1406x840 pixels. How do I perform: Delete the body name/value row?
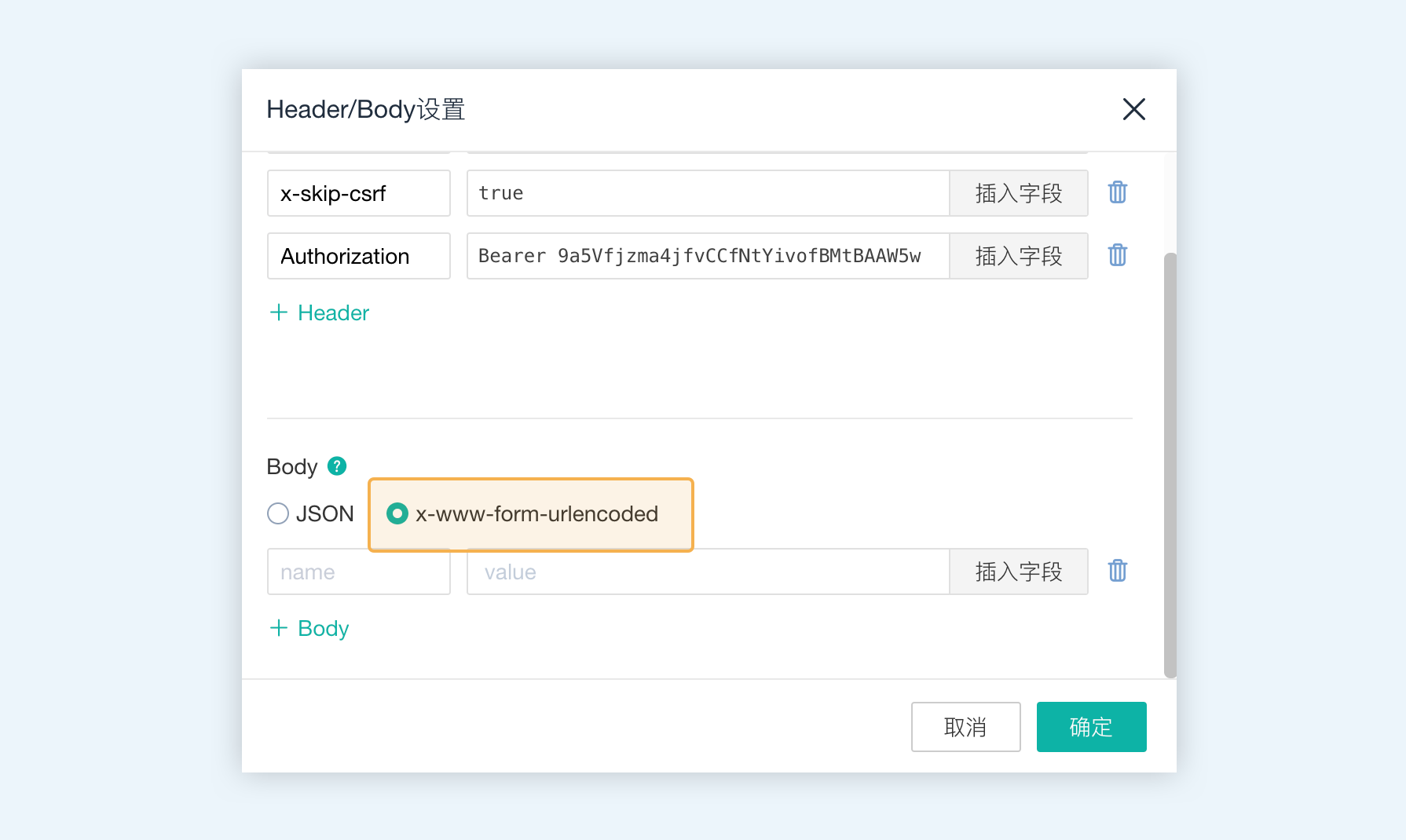[1117, 571]
